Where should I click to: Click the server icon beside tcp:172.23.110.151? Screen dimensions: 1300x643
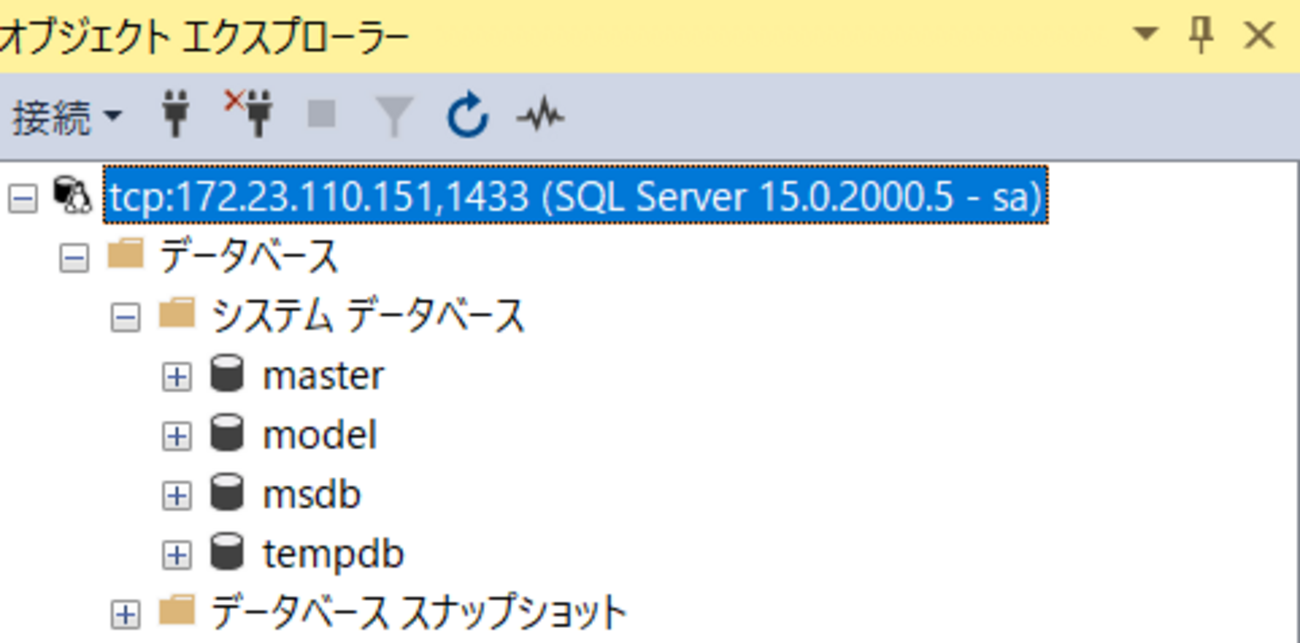pyautogui.click(x=72, y=197)
